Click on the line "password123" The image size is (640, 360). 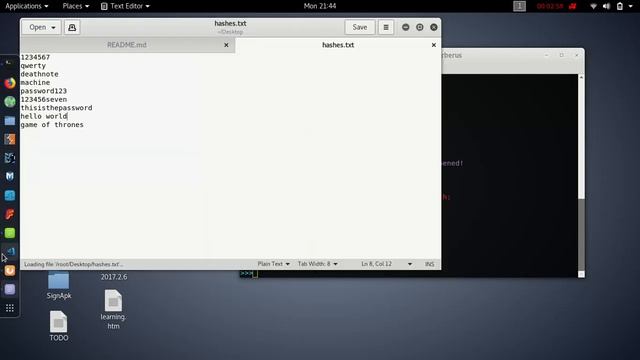[x=44, y=91]
